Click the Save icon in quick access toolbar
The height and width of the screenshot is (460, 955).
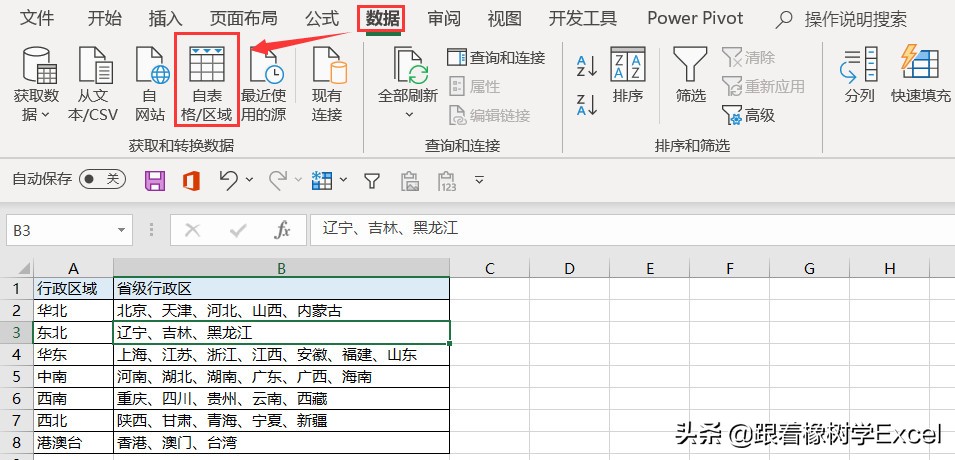(155, 180)
